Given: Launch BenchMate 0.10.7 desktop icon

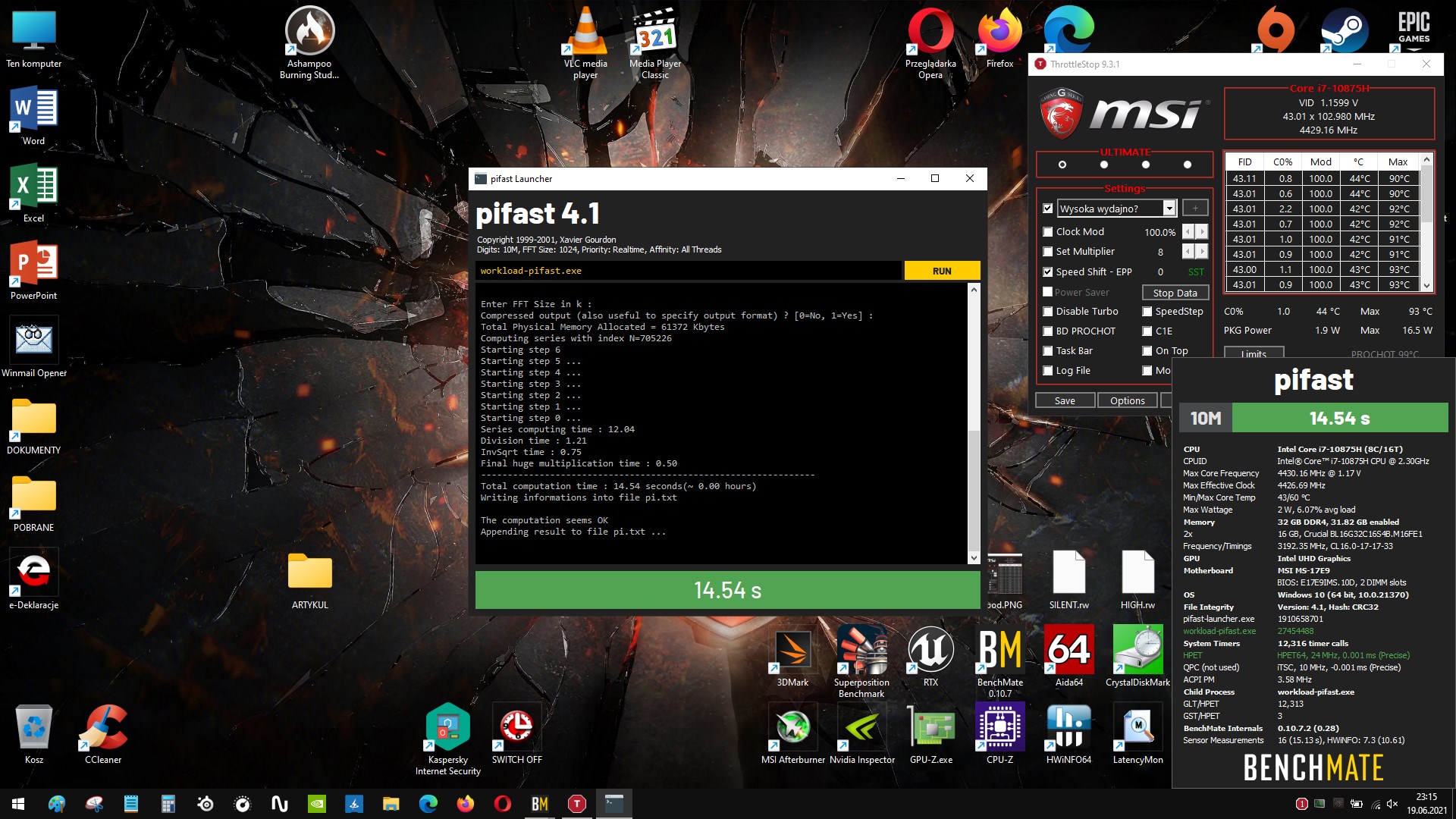Looking at the screenshot, I should click(999, 661).
